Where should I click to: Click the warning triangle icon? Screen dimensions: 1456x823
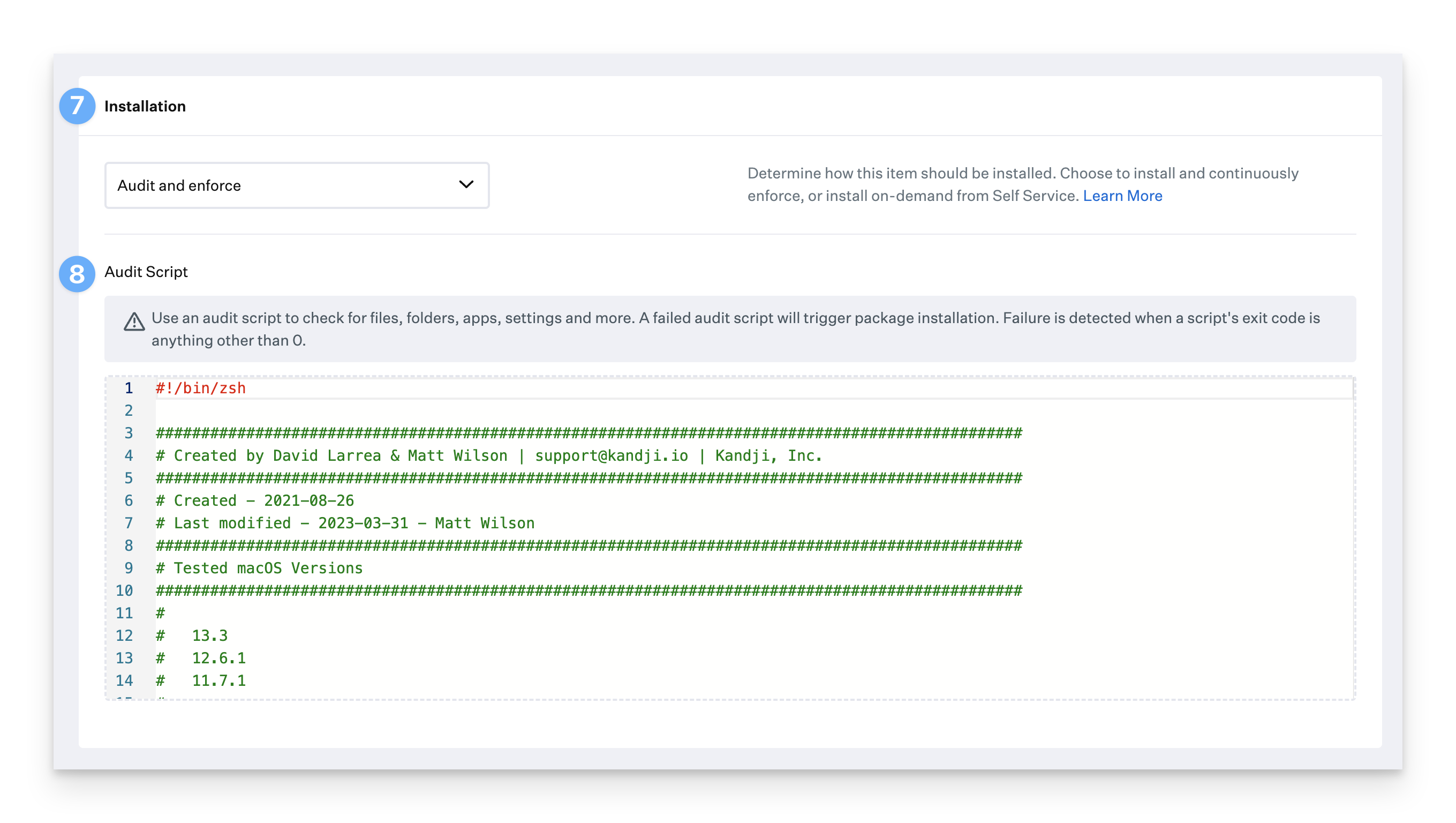tap(134, 322)
